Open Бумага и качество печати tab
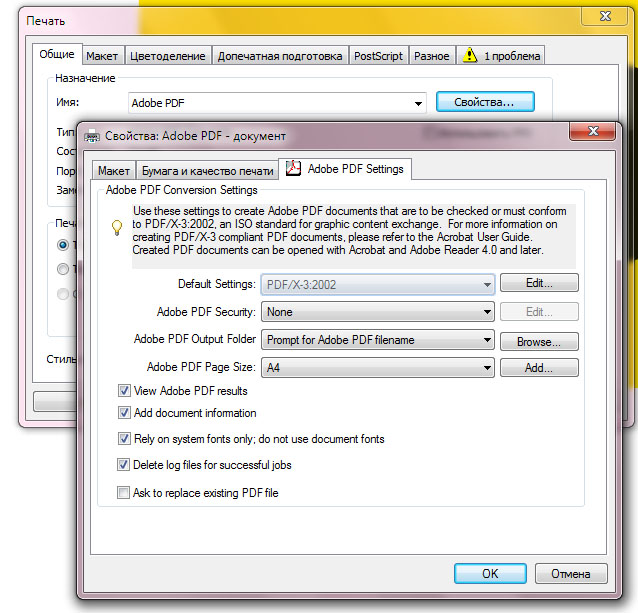This screenshot has width=638, height=613. [208, 171]
